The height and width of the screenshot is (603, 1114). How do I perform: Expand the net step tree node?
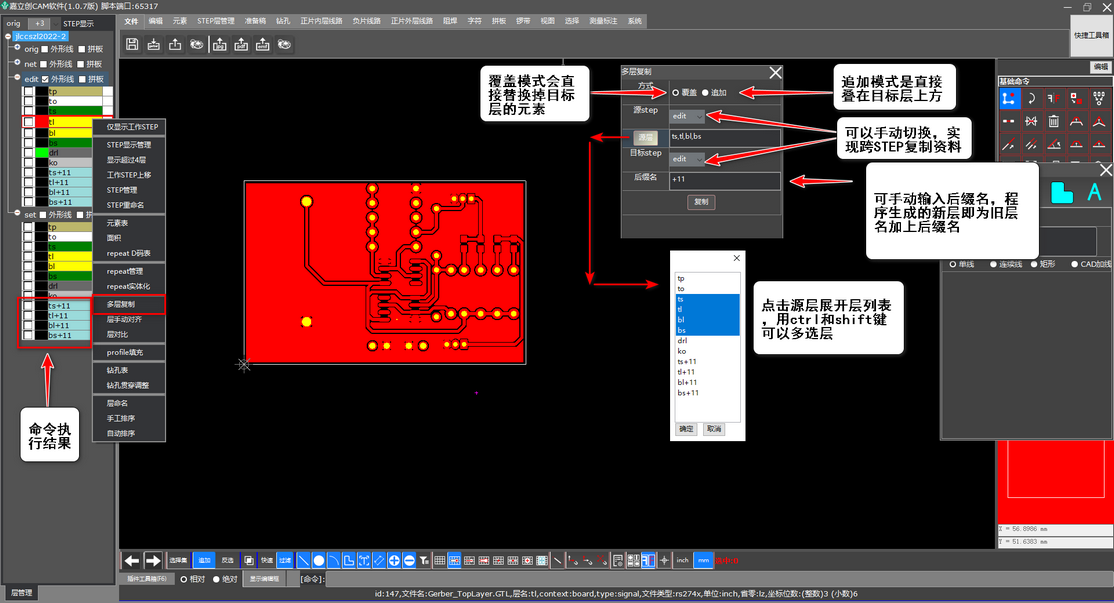coord(18,63)
